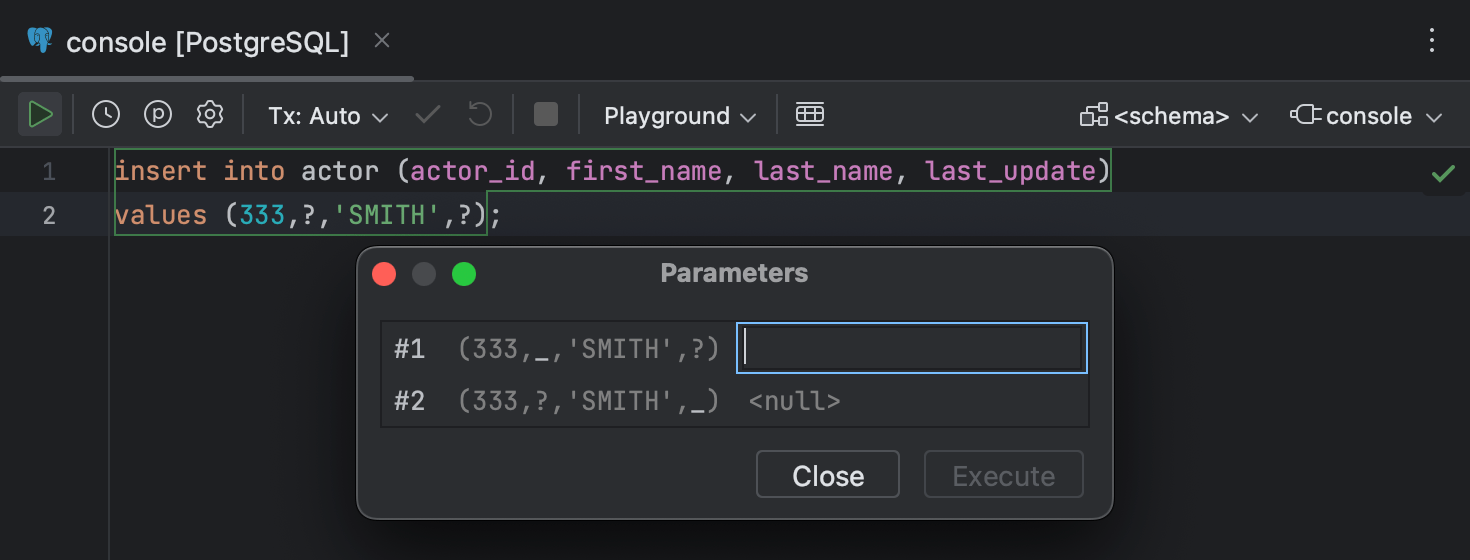Toggle the in-editor results table icon
1470x560 pixels.
coord(809,115)
